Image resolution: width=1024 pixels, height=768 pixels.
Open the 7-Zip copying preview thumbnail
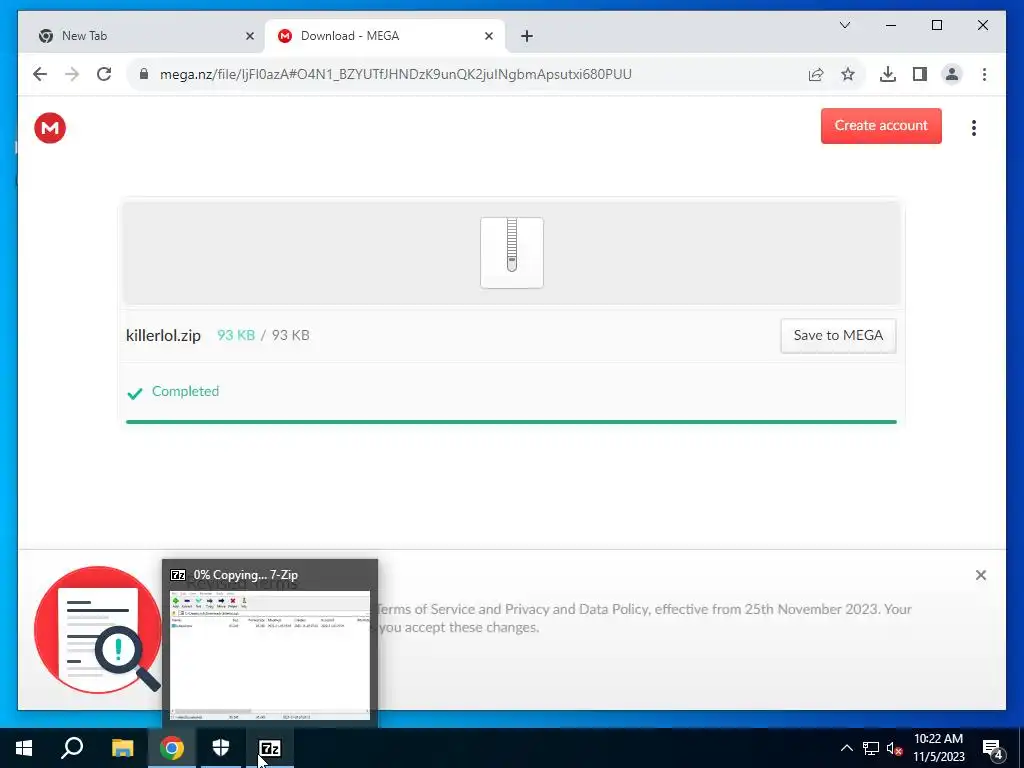pos(270,655)
